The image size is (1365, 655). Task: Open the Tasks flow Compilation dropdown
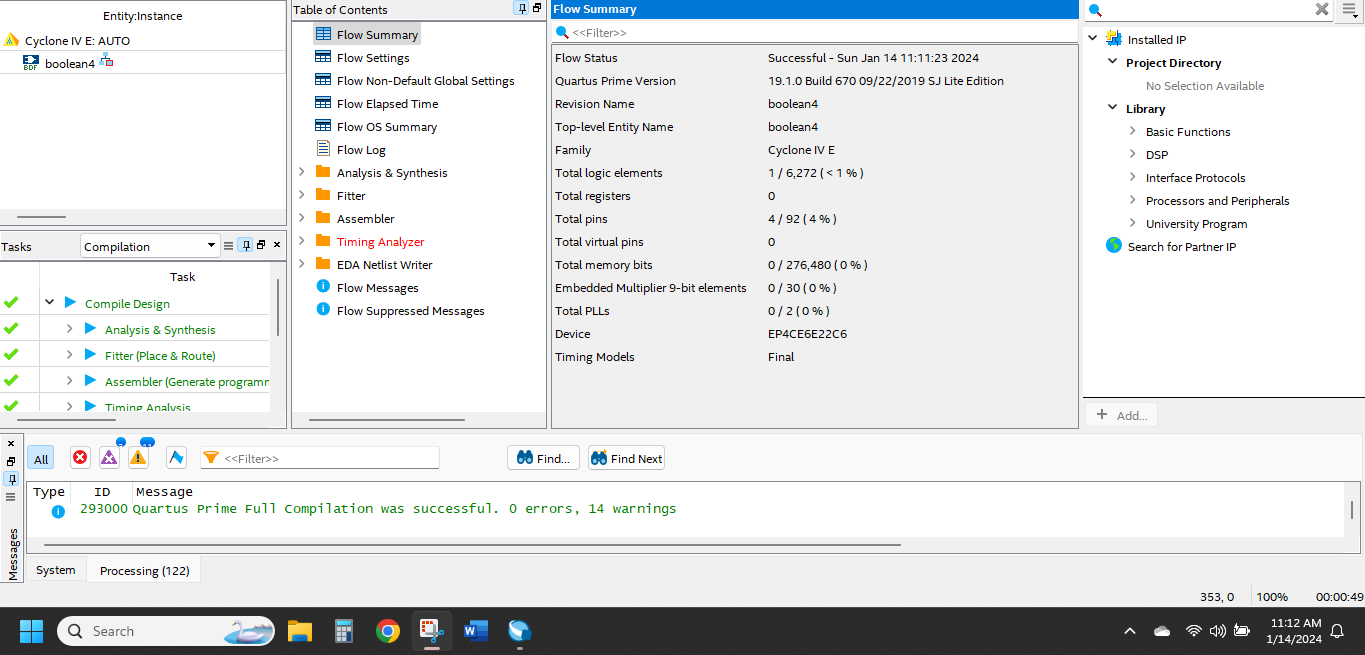(150, 246)
